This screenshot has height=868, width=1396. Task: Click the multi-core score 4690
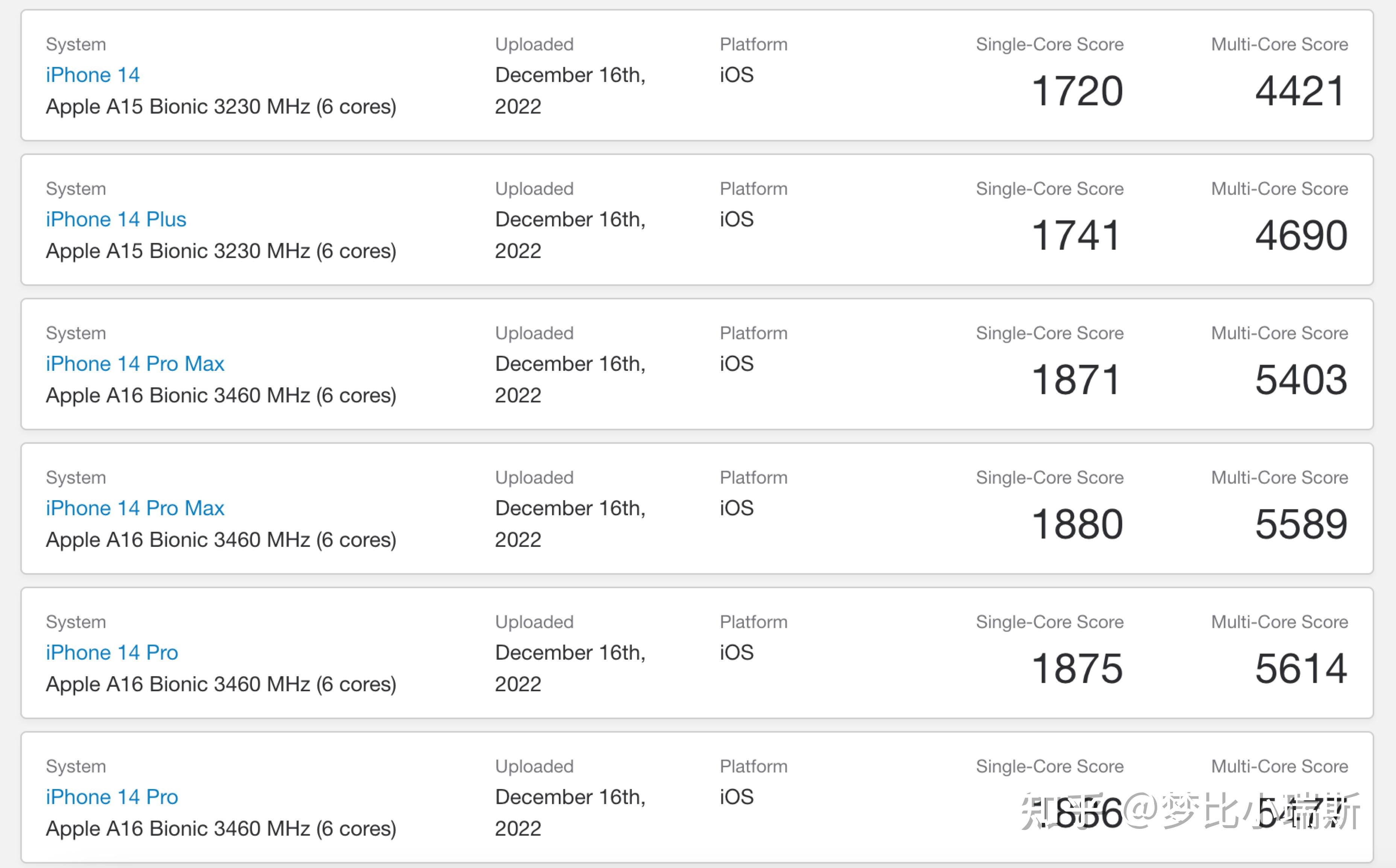pyautogui.click(x=1301, y=236)
